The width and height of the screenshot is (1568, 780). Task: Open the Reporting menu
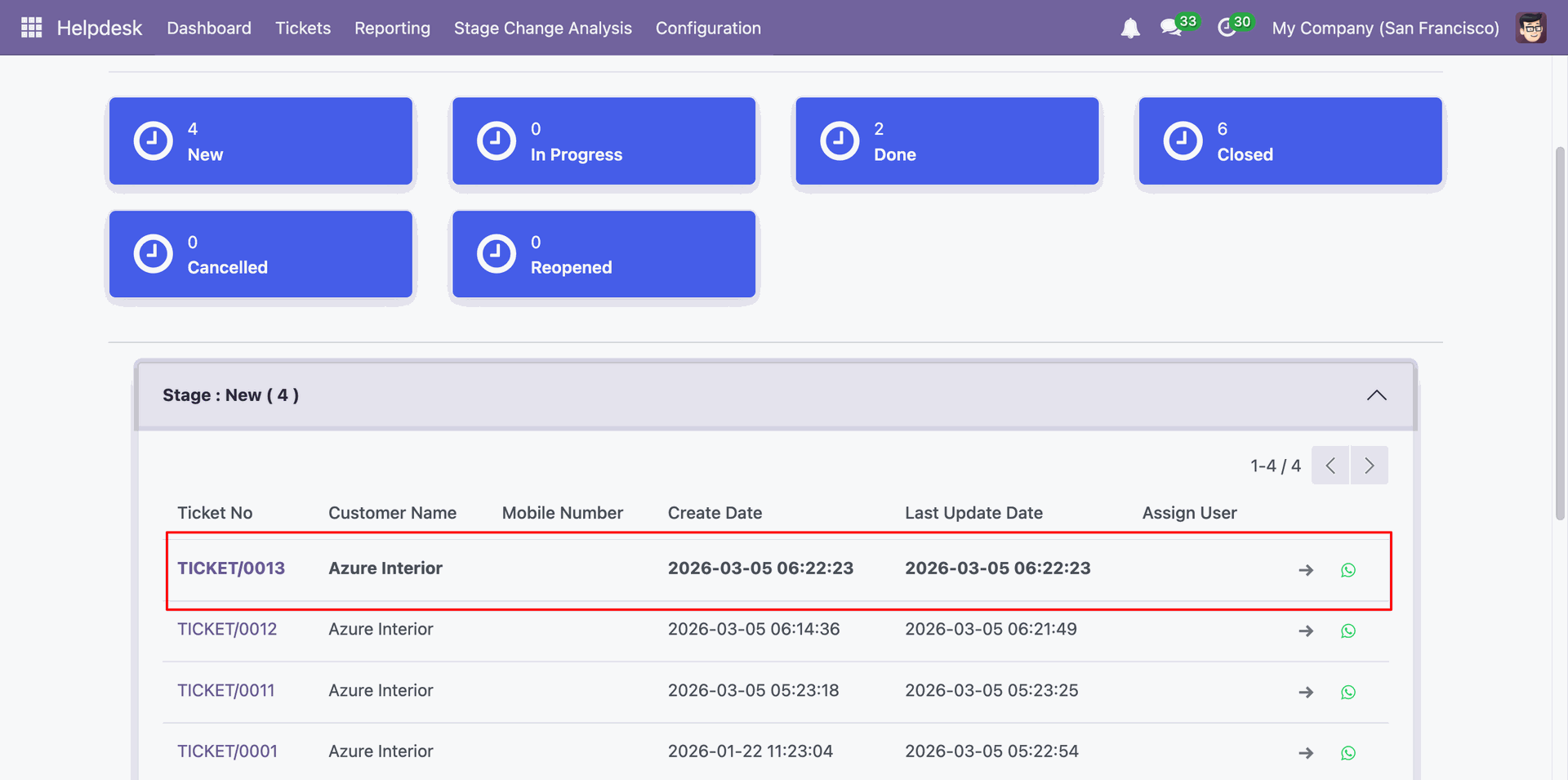(392, 28)
